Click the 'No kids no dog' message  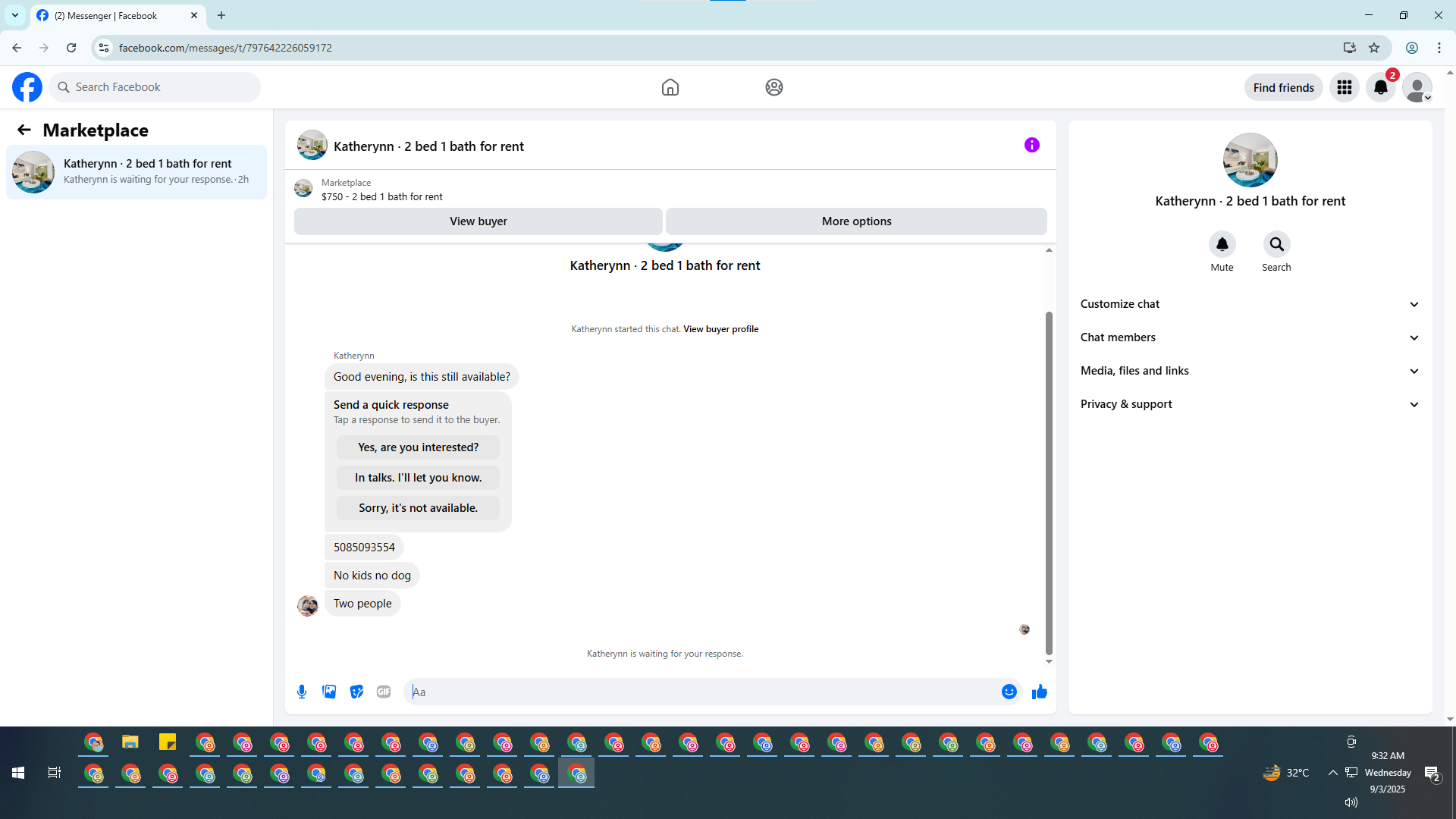tap(372, 576)
